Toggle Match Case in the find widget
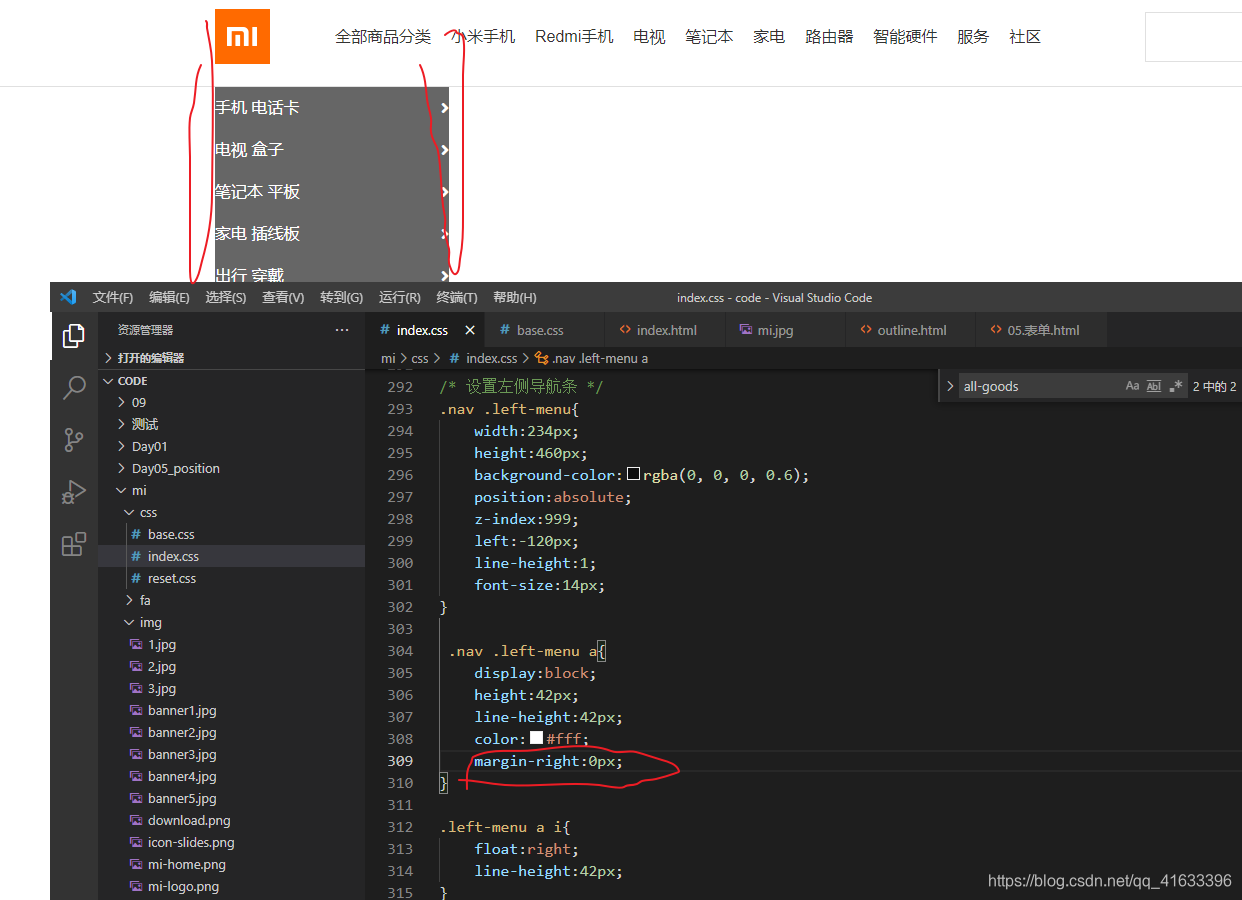Screen dimensions: 1242x900 pyautogui.click(x=1132, y=386)
